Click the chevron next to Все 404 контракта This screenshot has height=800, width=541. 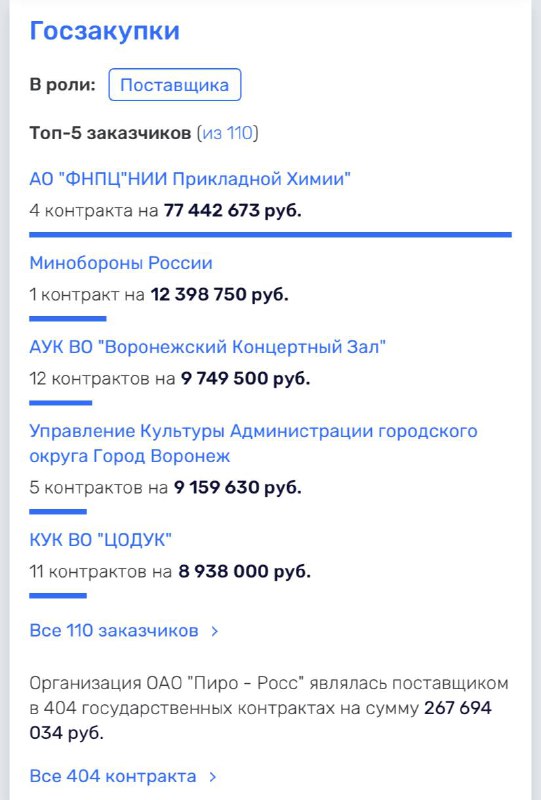pyautogui.click(x=213, y=777)
